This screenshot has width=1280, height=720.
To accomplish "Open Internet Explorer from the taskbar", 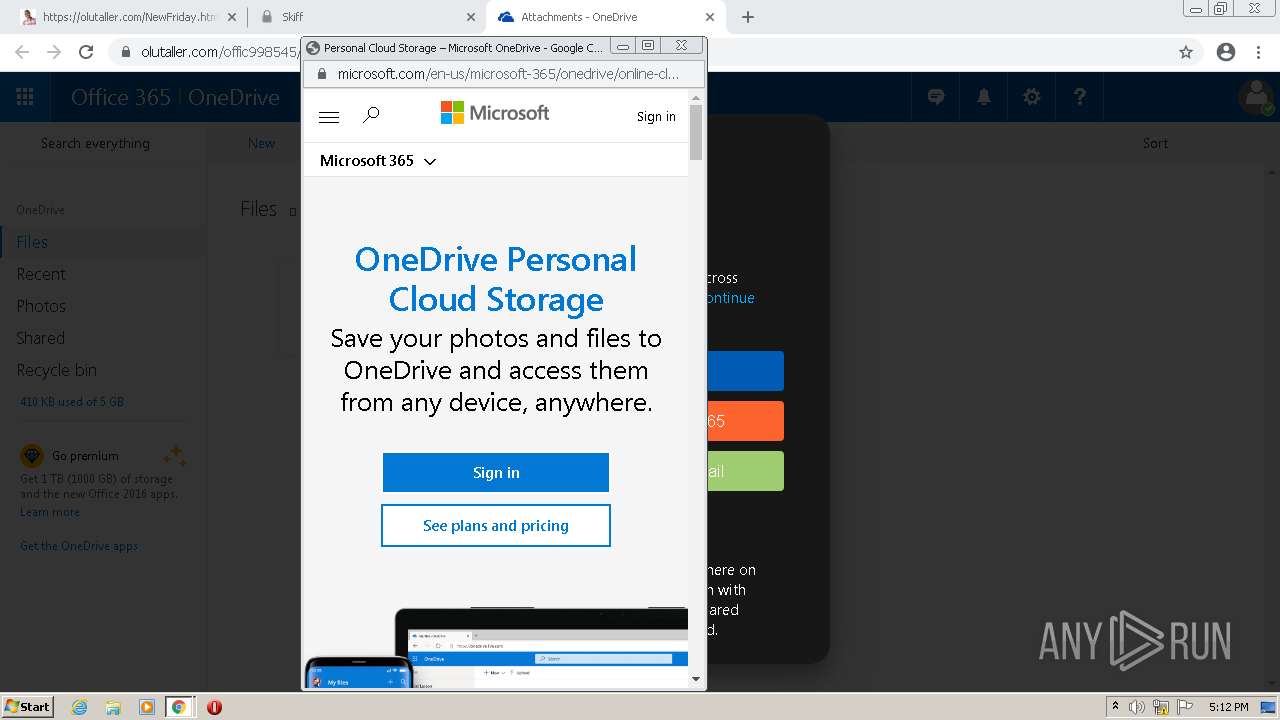I will [79, 707].
